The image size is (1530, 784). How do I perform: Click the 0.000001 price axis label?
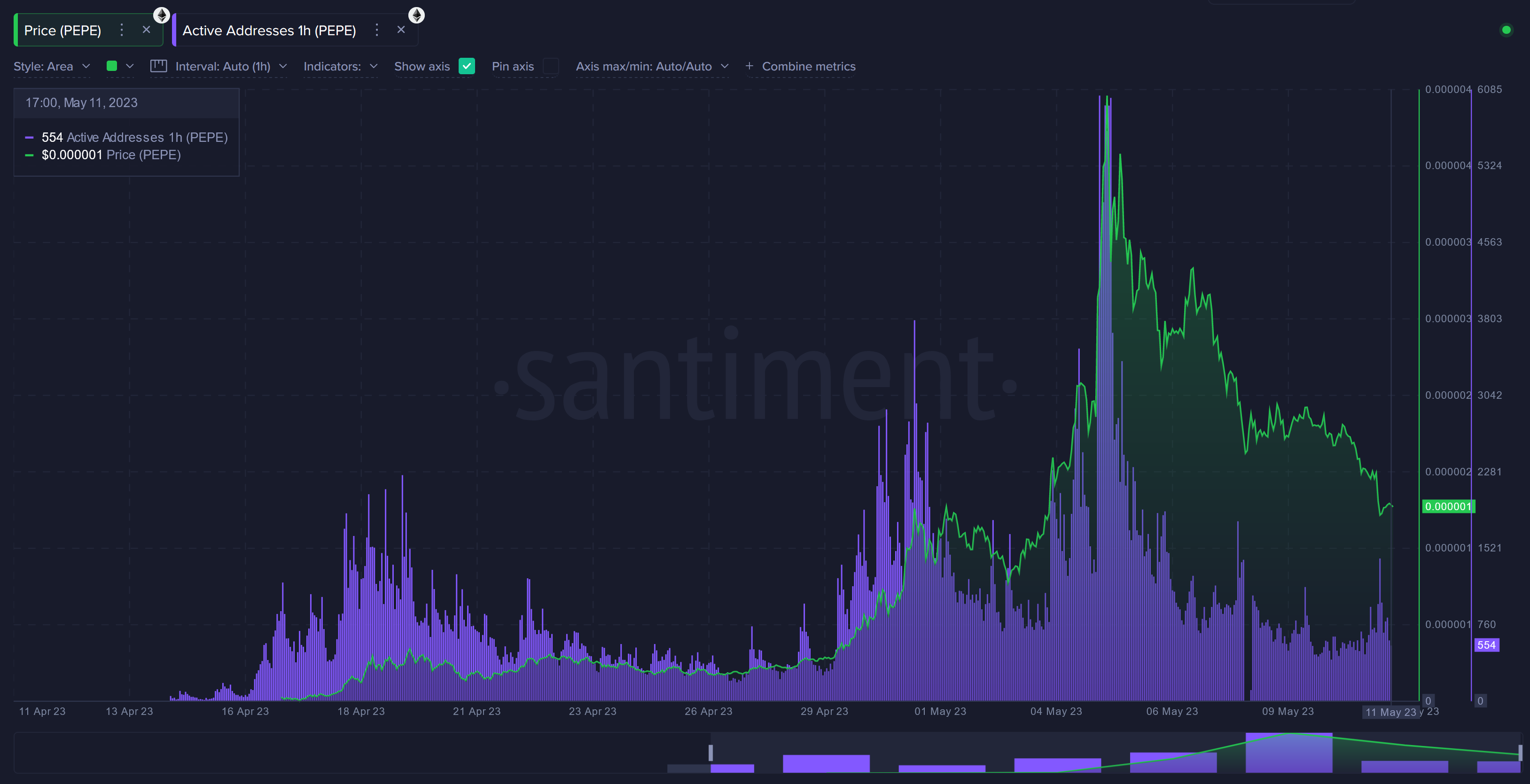(1448, 507)
